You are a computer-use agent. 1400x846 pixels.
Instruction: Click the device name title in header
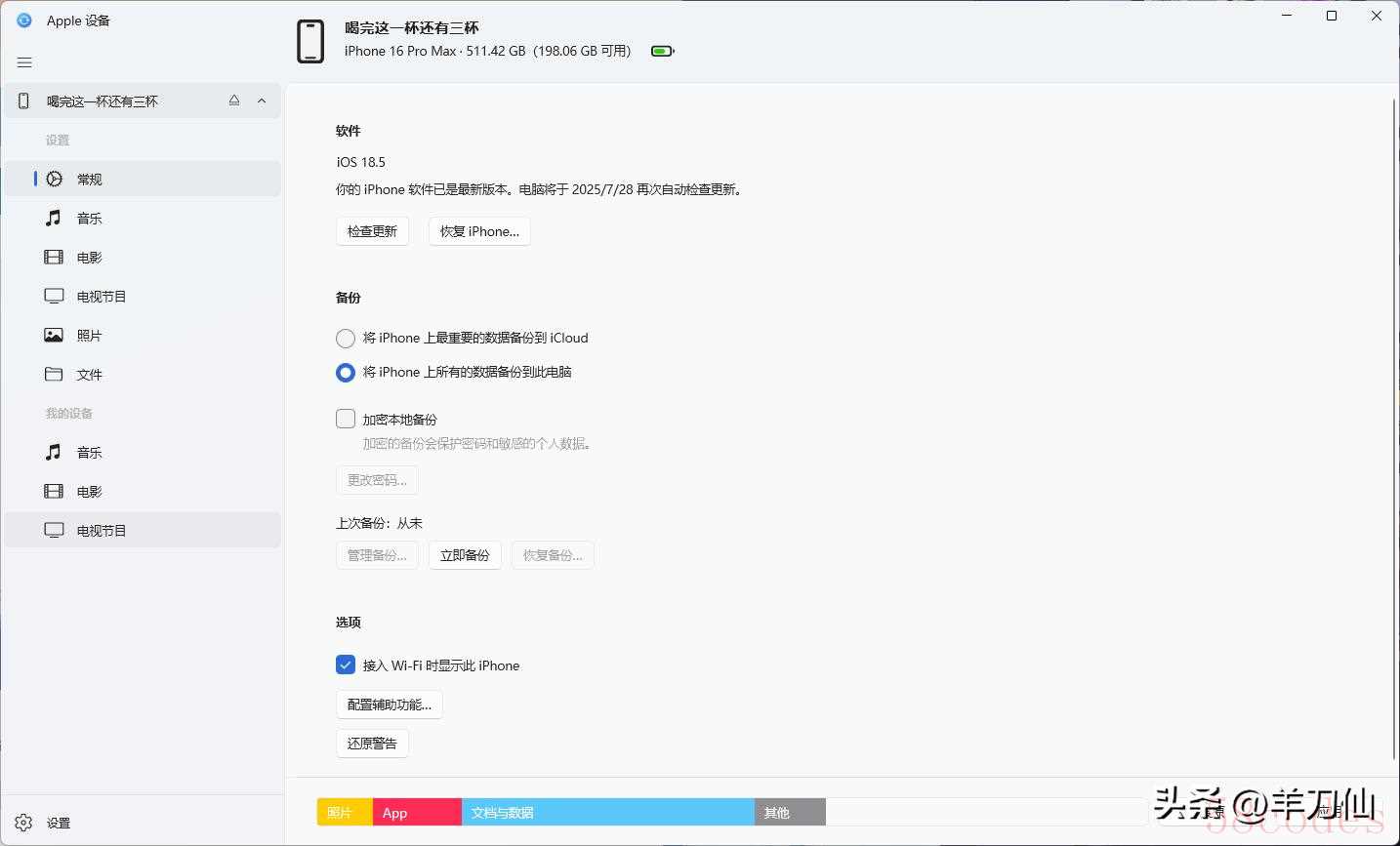point(412,28)
